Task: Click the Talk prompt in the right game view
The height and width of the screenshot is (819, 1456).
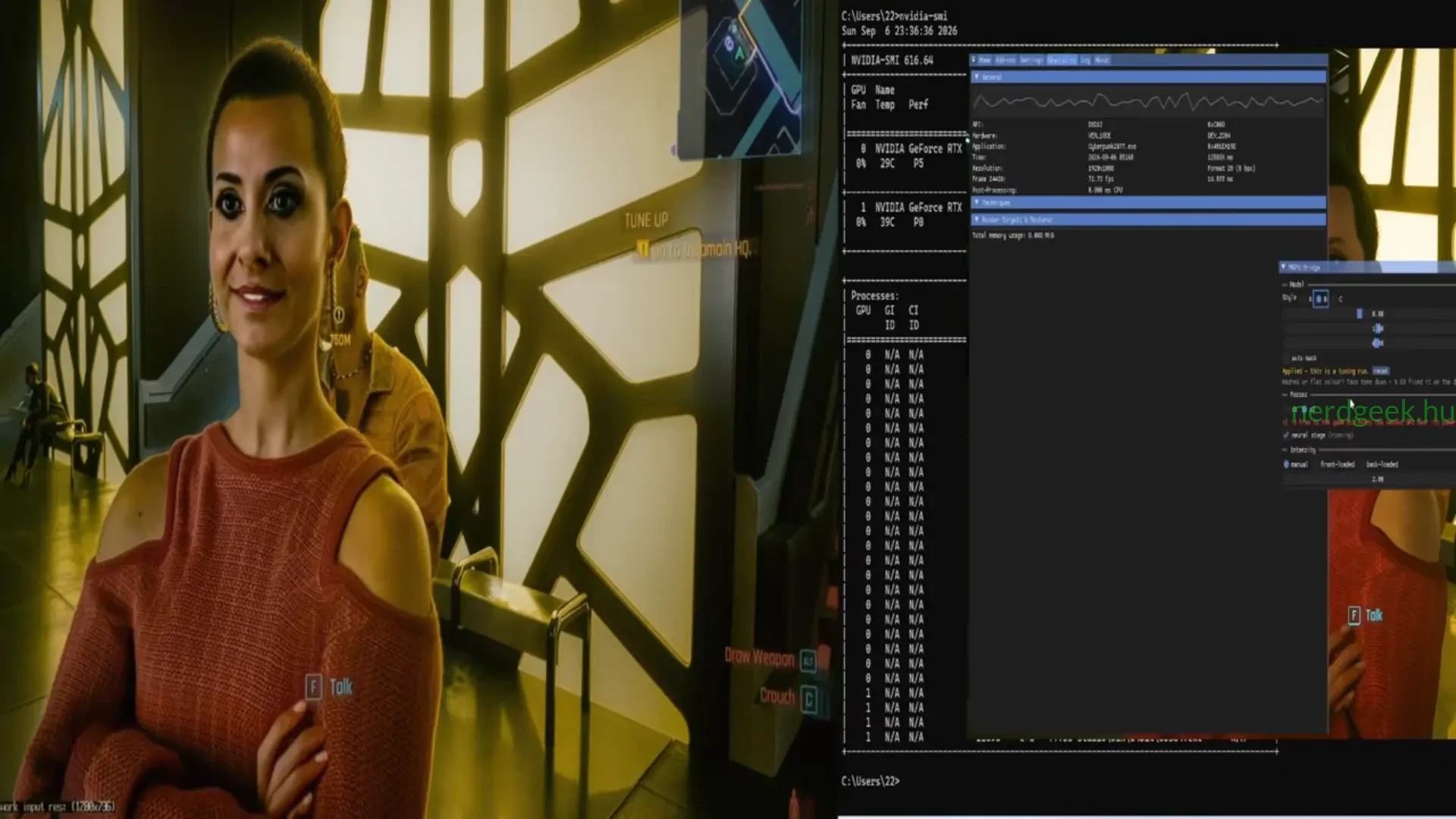Action: (1374, 615)
